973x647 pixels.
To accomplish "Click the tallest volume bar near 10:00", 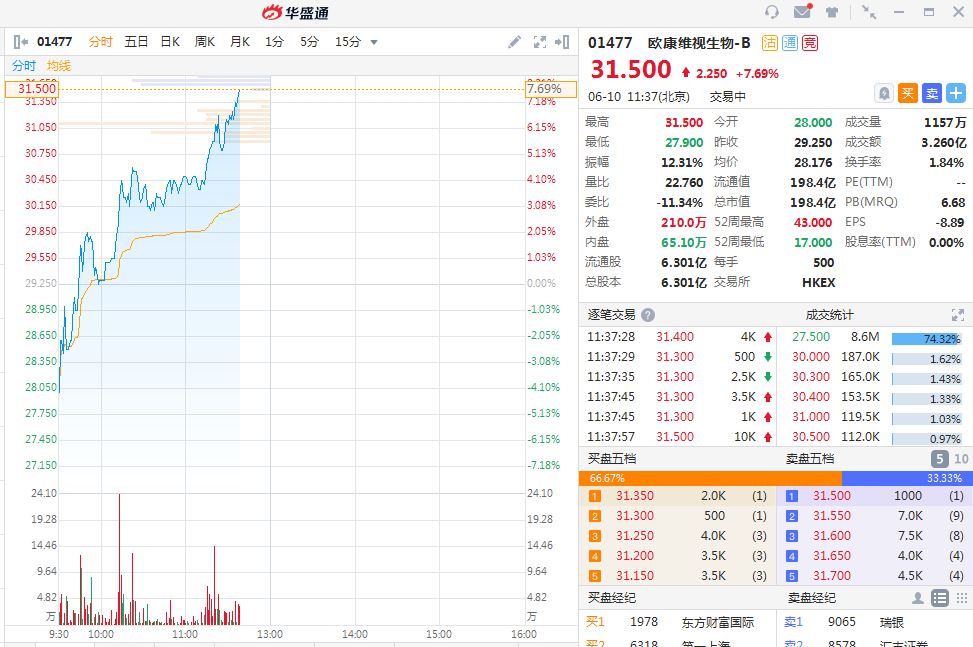I will pyautogui.click(x=119, y=559).
